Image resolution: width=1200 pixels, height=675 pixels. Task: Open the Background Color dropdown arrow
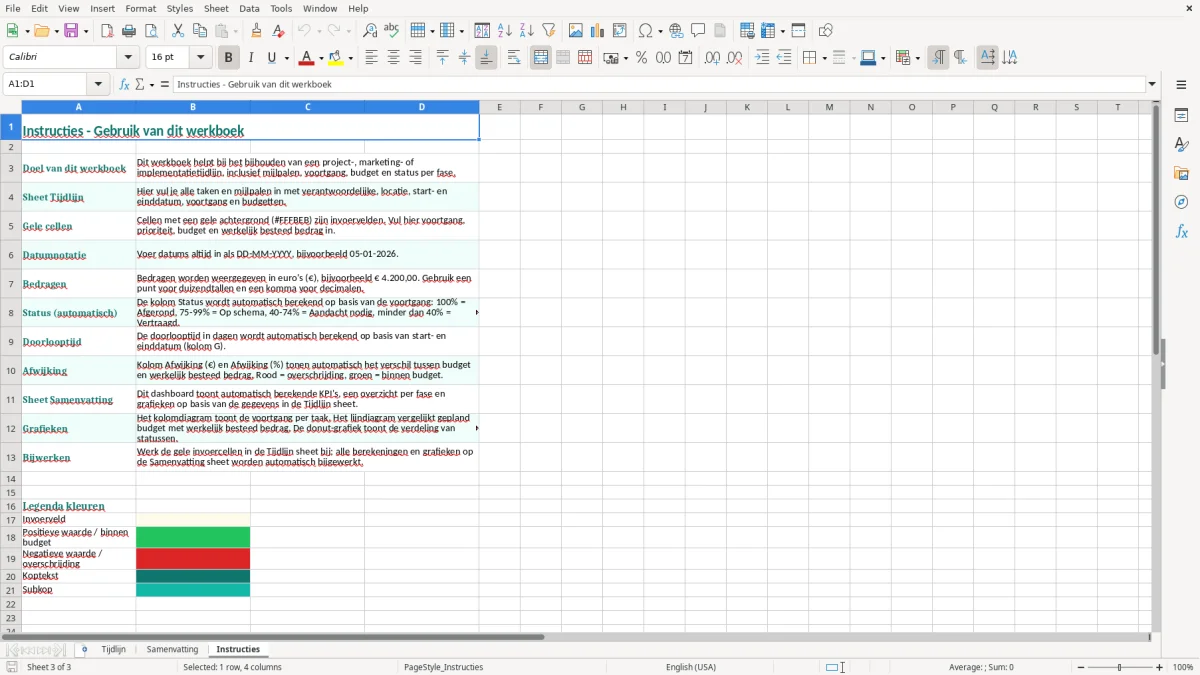(x=351, y=58)
